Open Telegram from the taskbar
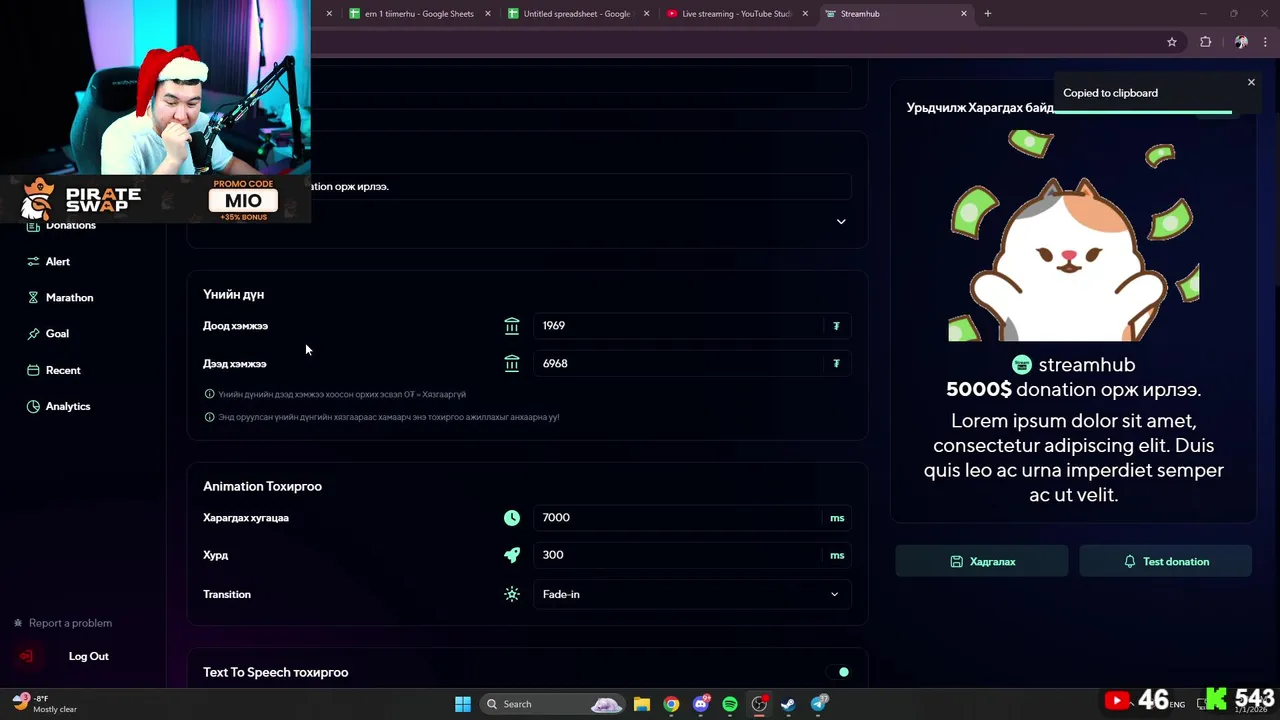This screenshot has width=1280, height=720. click(x=818, y=704)
